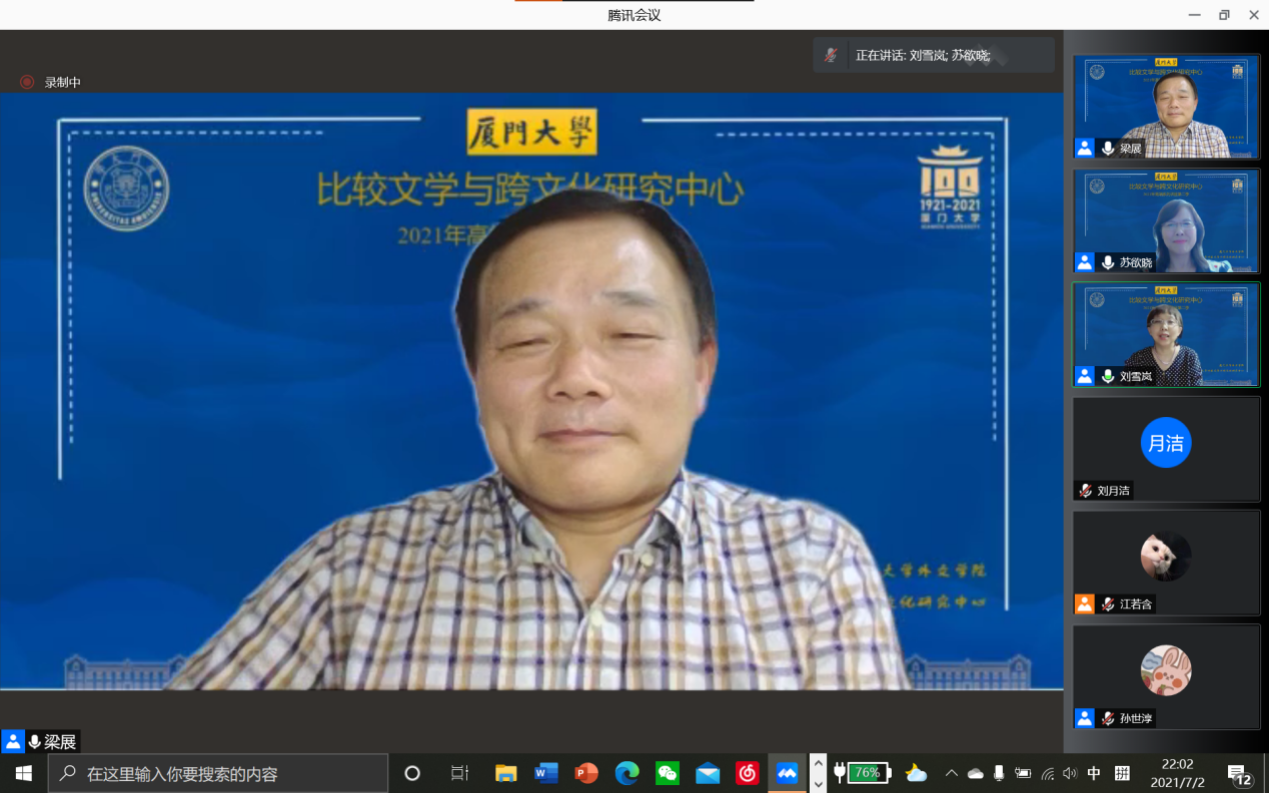This screenshot has width=1269, height=793.
Task: Select 苏欲晓 video thumbnail
Action: point(1166,221)
